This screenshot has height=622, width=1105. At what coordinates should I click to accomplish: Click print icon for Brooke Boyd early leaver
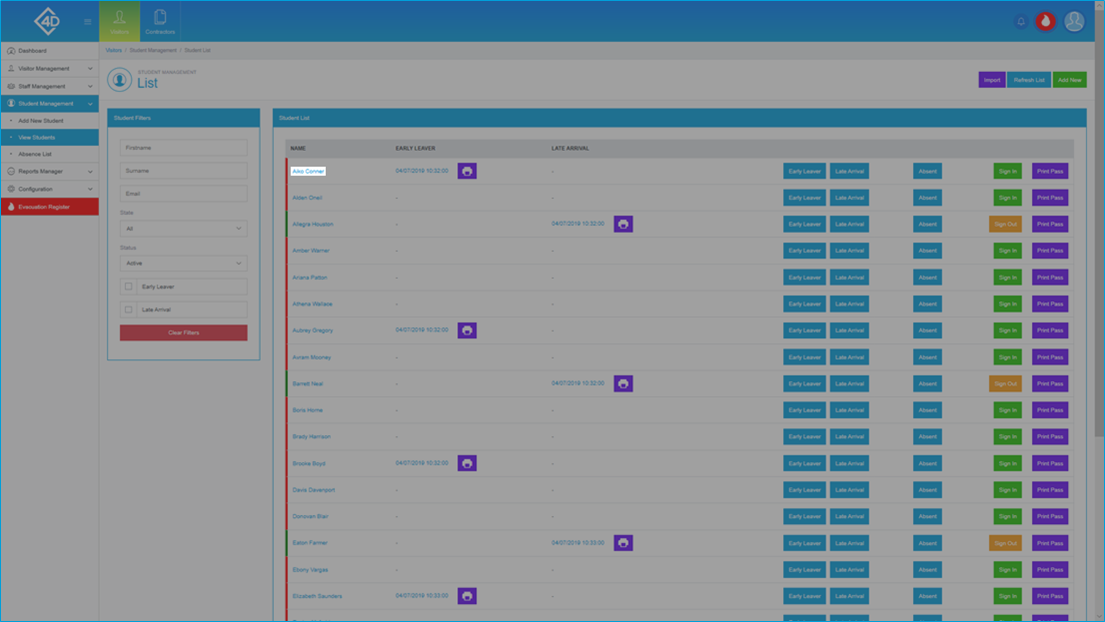467,464
